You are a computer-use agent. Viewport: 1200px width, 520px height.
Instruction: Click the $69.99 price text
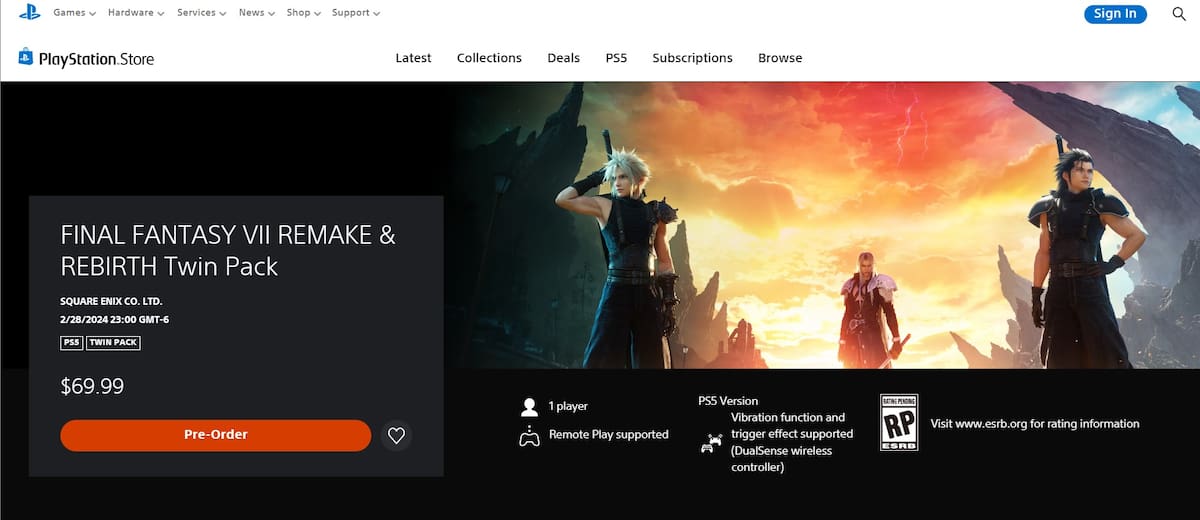click(92, 386)
